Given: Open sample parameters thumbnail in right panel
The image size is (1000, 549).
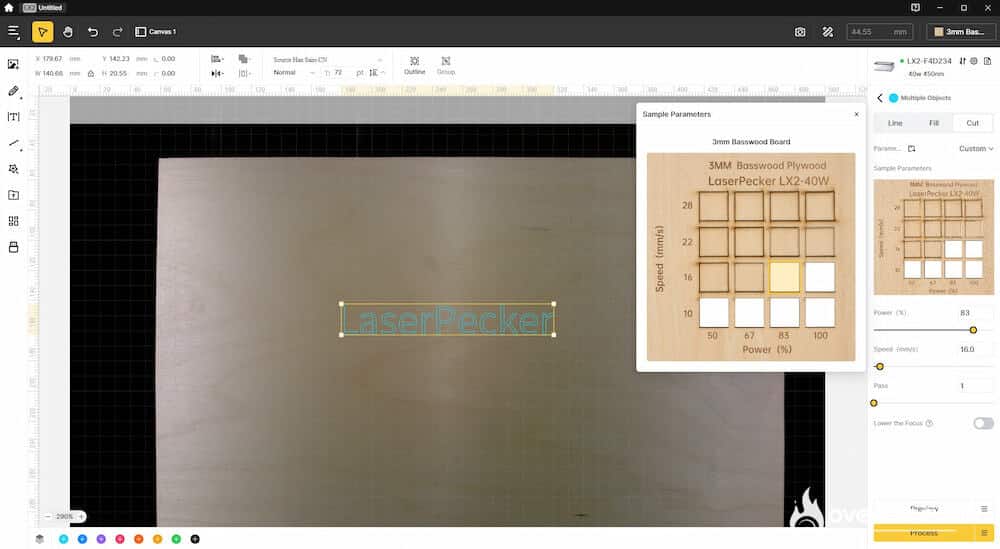Looking at the screenshot, I should (x=934, y=237).
